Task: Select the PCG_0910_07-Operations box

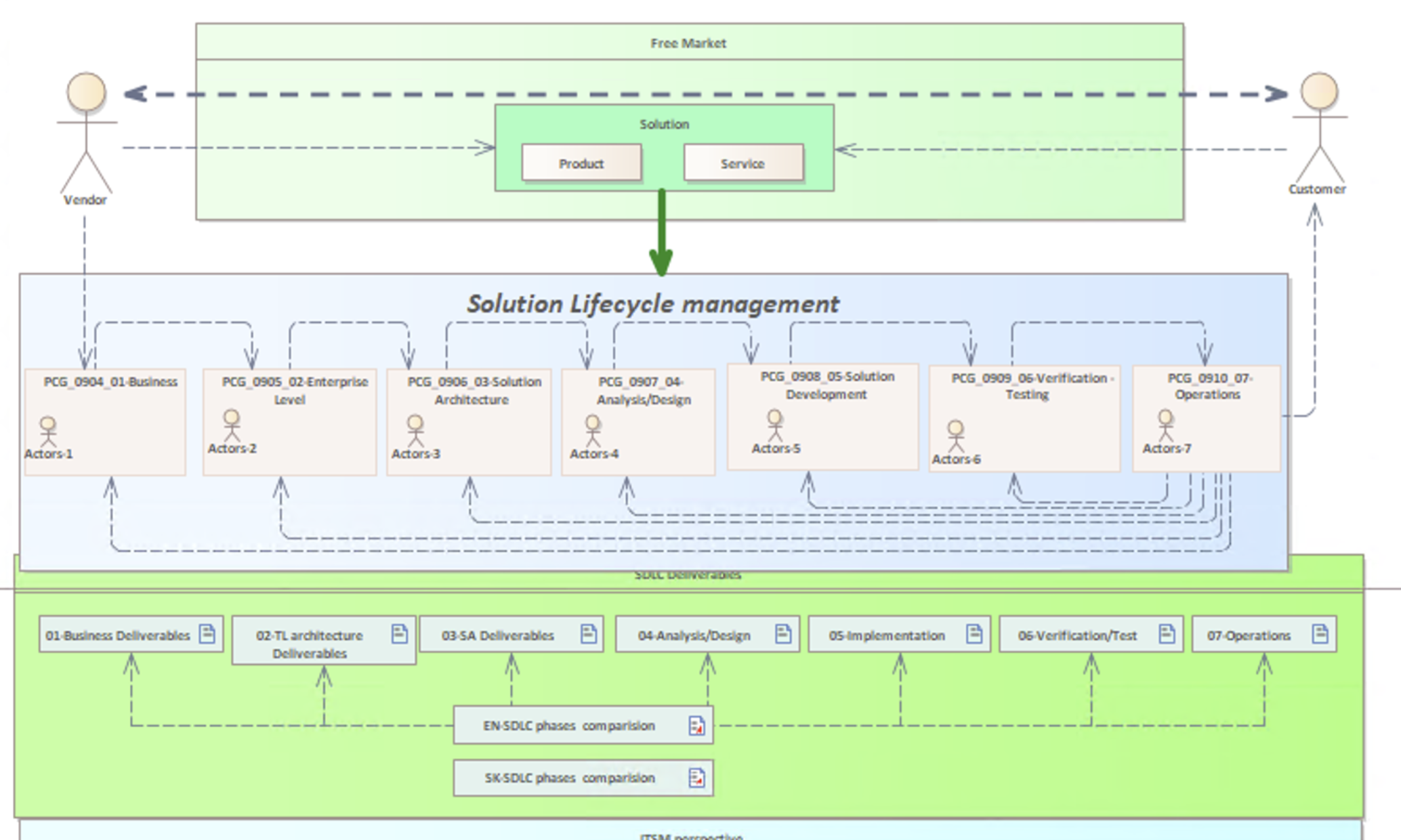Action: coord(1207,418)
